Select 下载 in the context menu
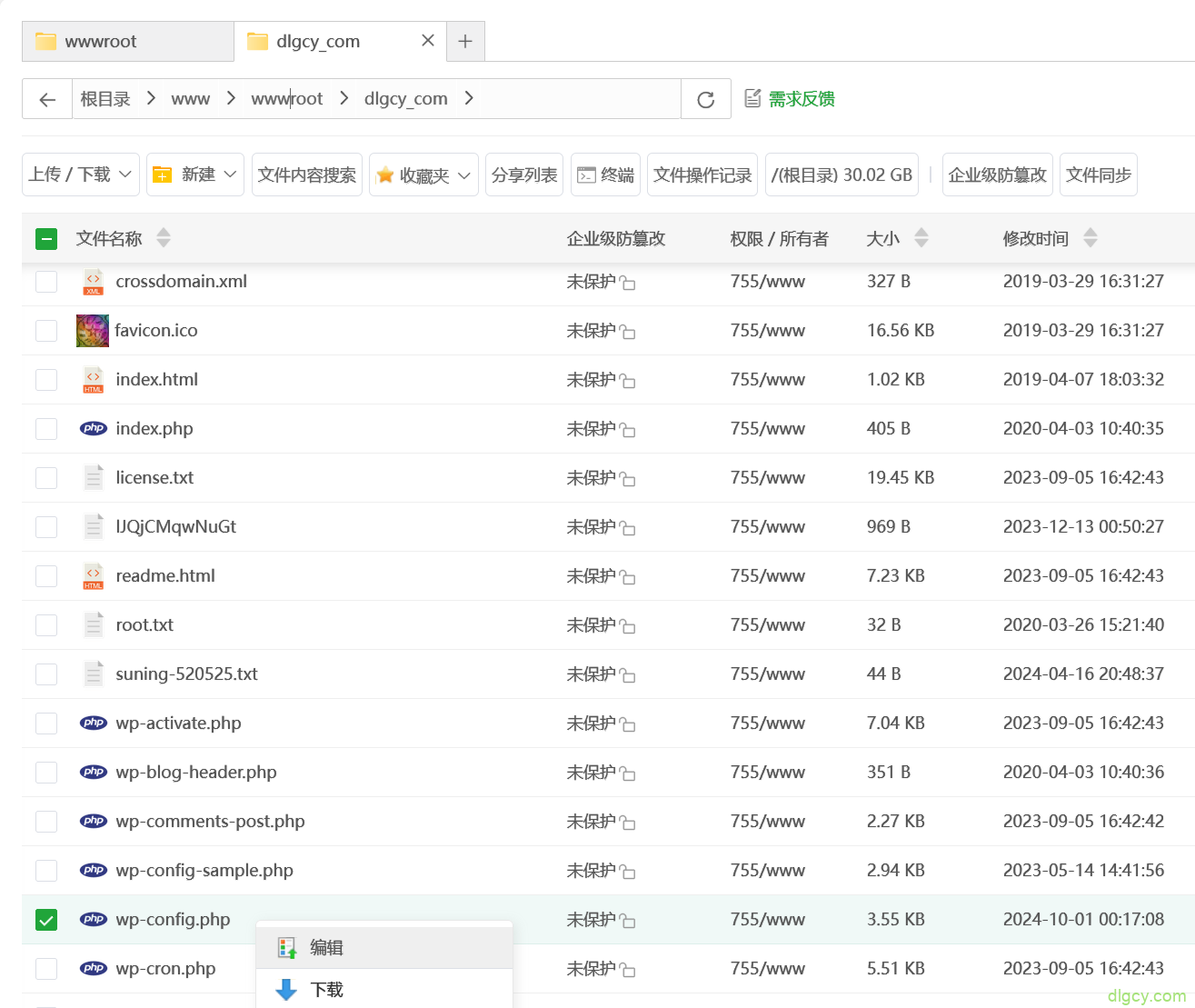 (384, 989)
